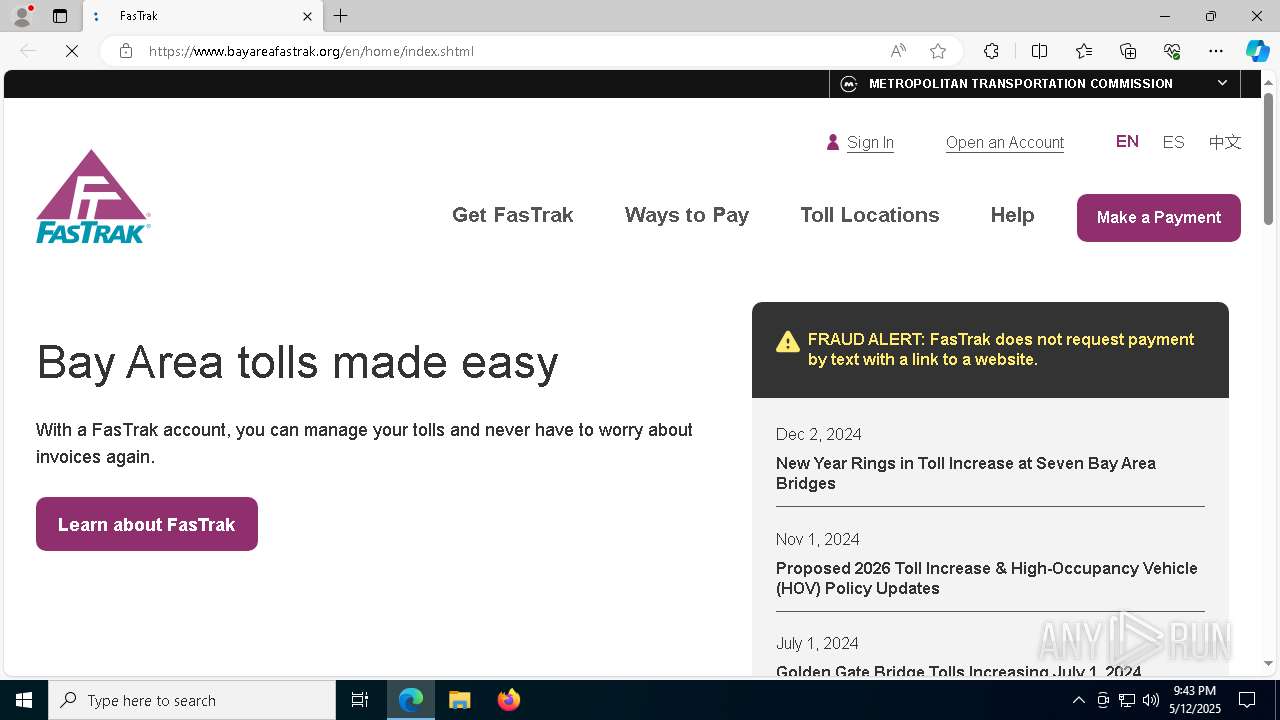This screenshot has height=720, width=1280.
Task: Select the EN language option
Action: point(1127,142)
